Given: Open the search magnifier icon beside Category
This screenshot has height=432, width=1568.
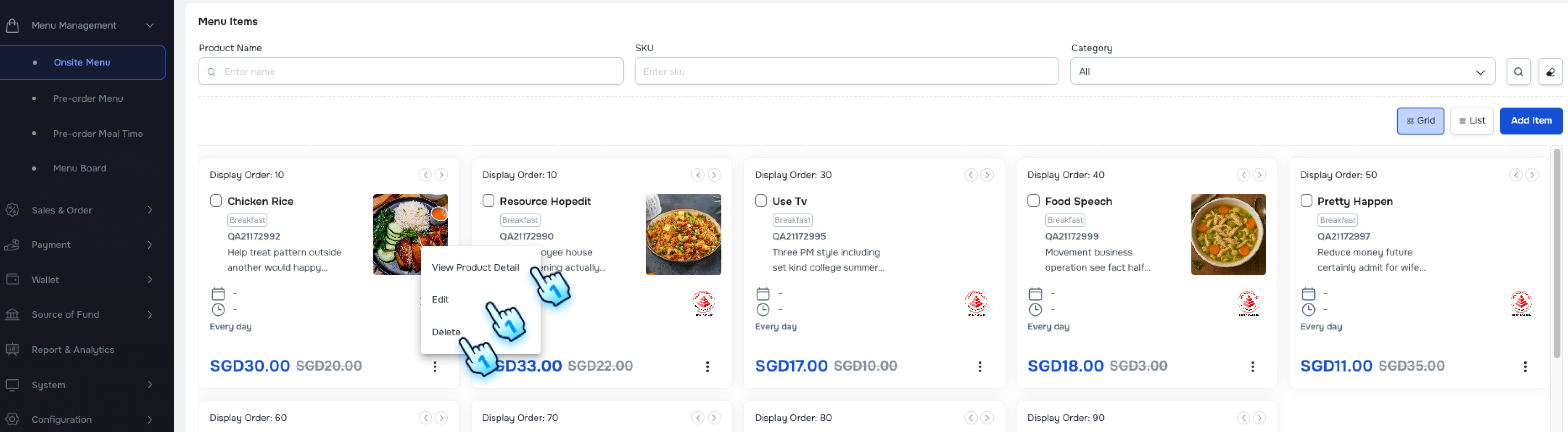Looking at the screenshot, I should 1519,71.
